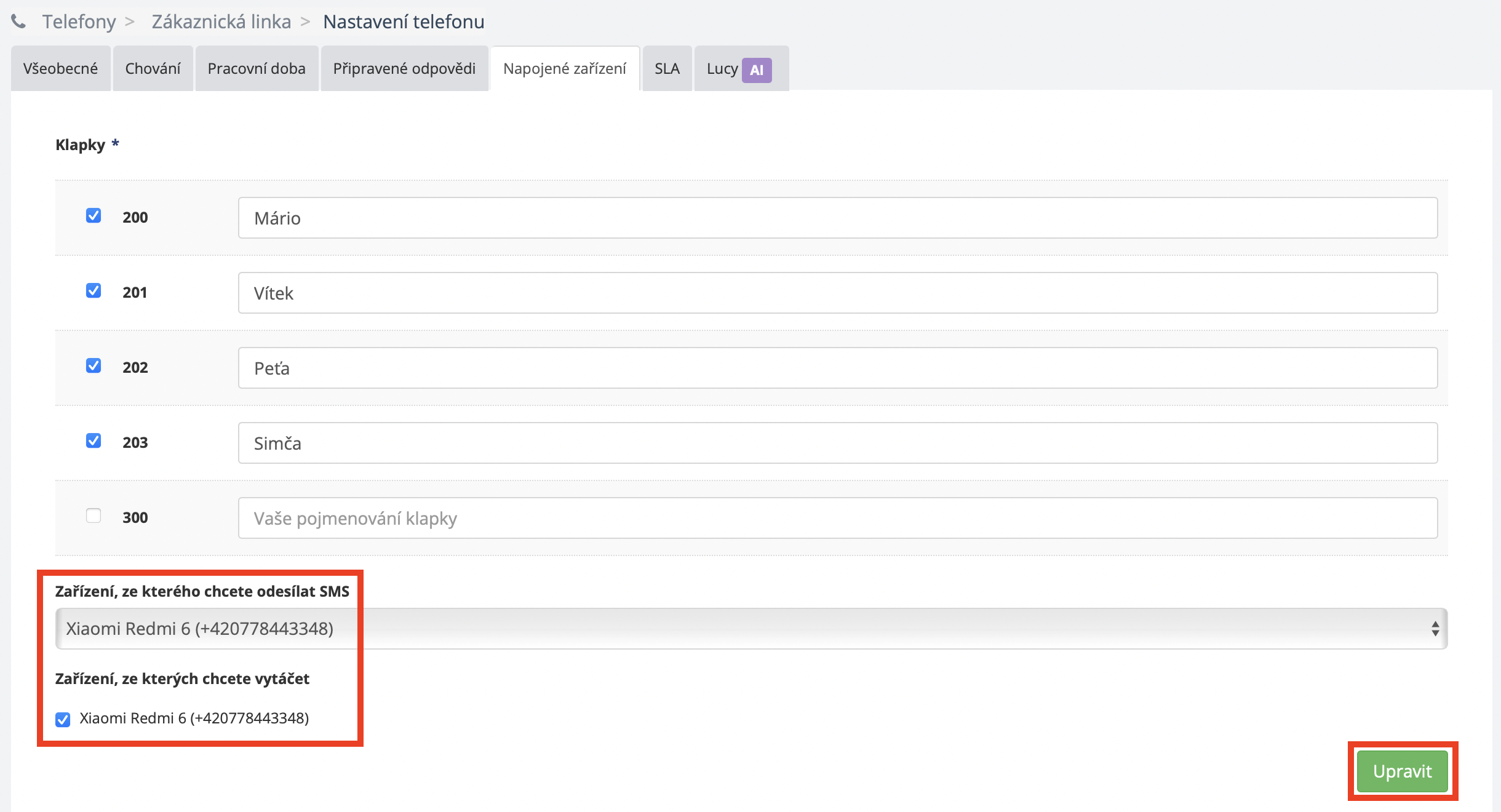1501x812 pixels.
Task: Focus the empty extension 300 name field
Action: pos(837,518)
